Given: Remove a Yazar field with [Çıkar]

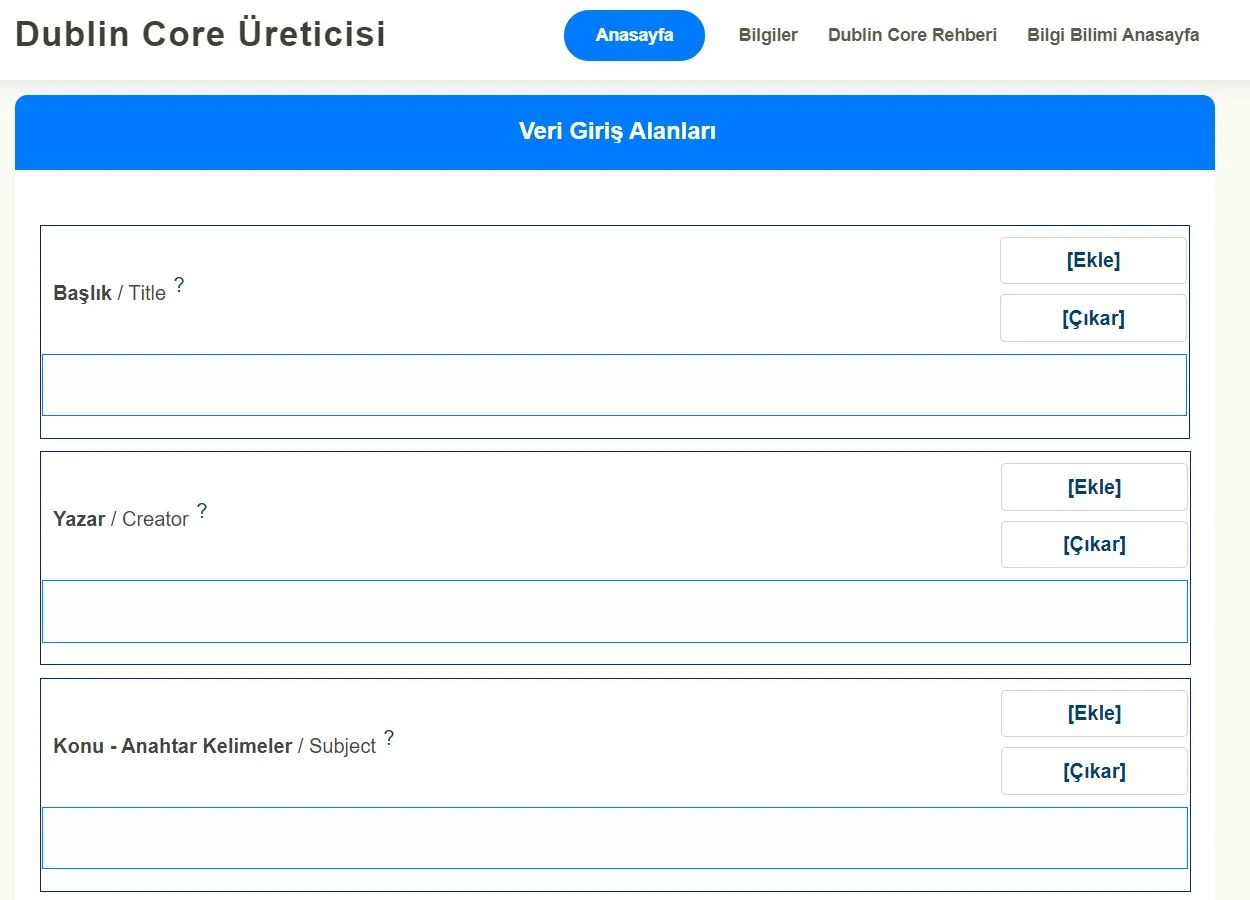Looking at the screenshot, I should click(x=1094, y=544).
